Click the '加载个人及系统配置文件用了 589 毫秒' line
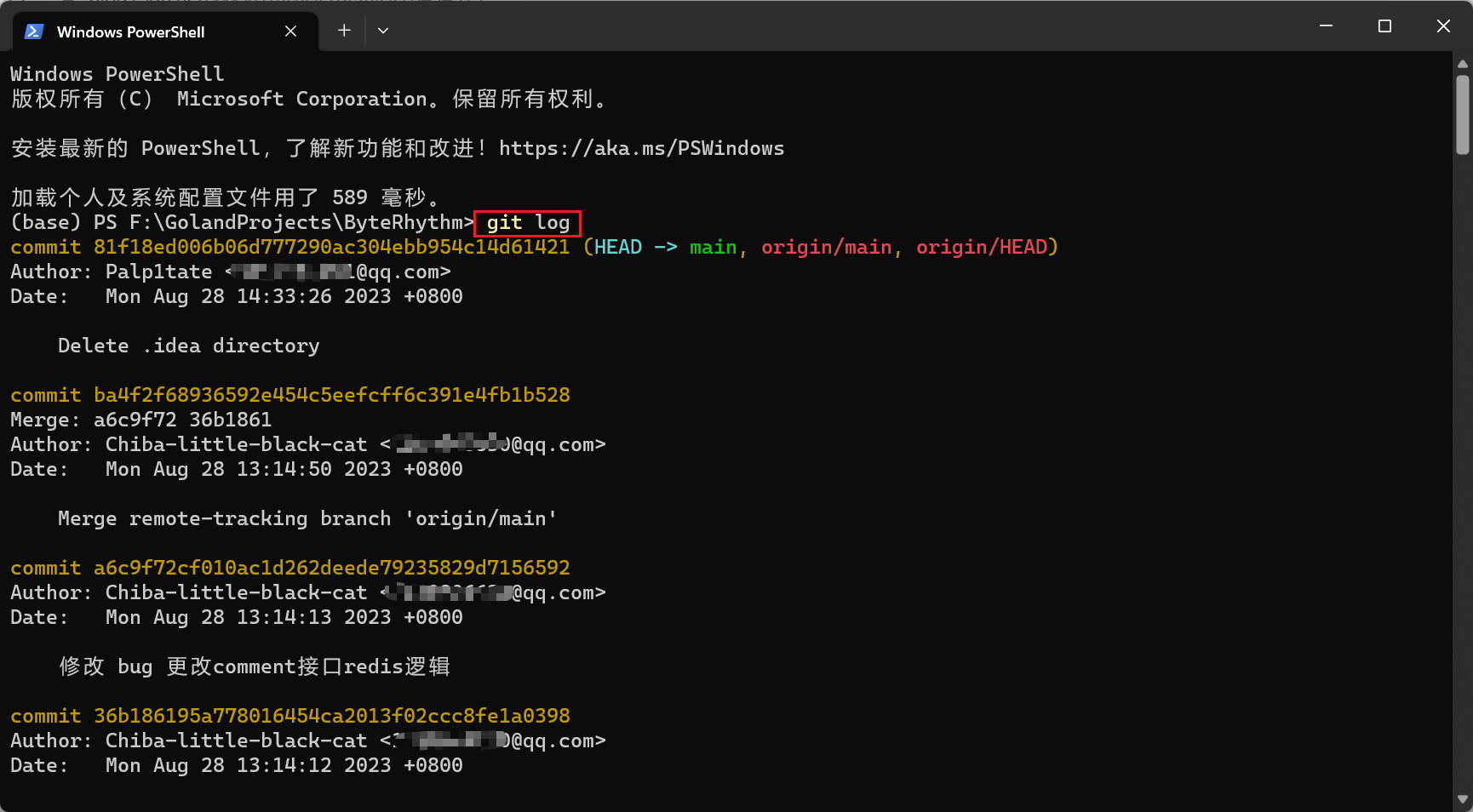Screen dimensions: 1473x812 point(226,198)
